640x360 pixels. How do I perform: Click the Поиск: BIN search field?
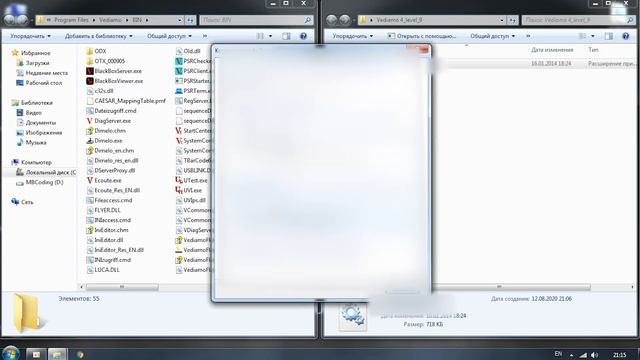point(256,20)
